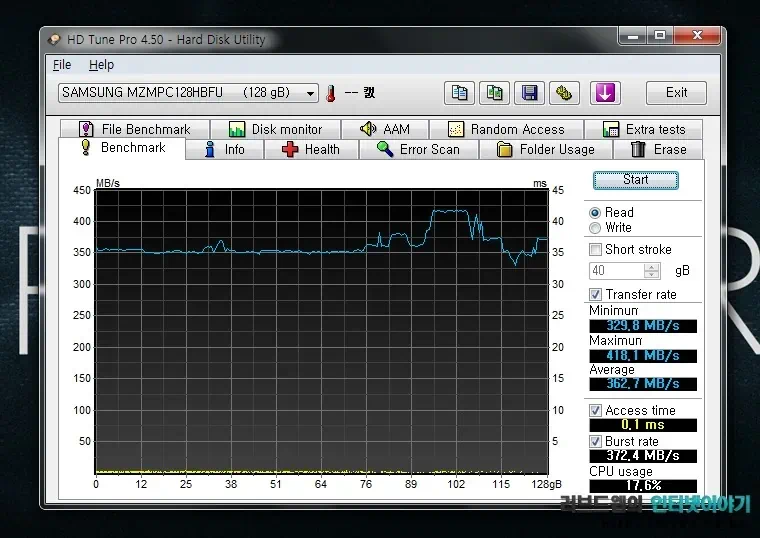The height and width of the screenshot is (538, 760).
Task: Switch to the Disk monitor tab
Action: pyautogui.click(x=275, y=129)
